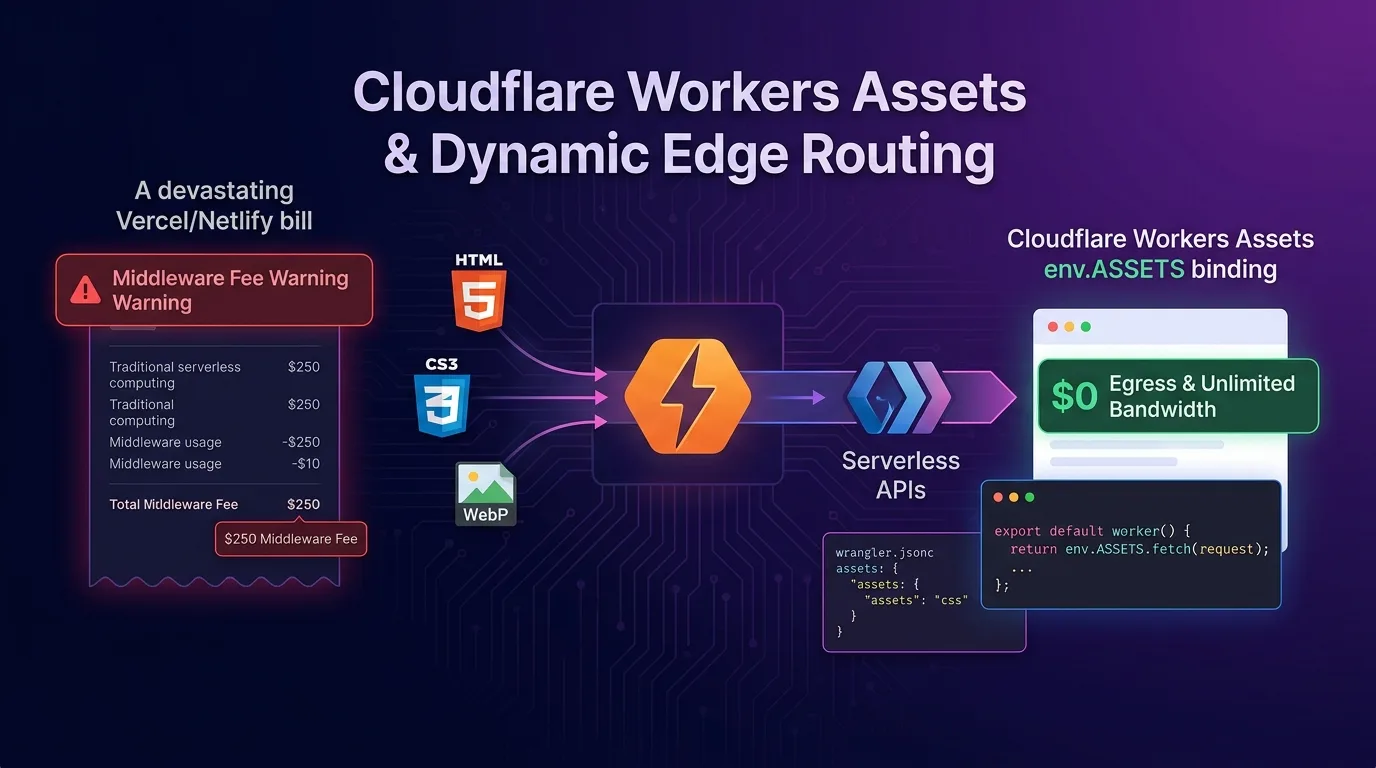This screenshot has width=1376, height=768.
Task: Click the Egress & Unlimited Bandwidth label
Action: (x=1202, y=396)
